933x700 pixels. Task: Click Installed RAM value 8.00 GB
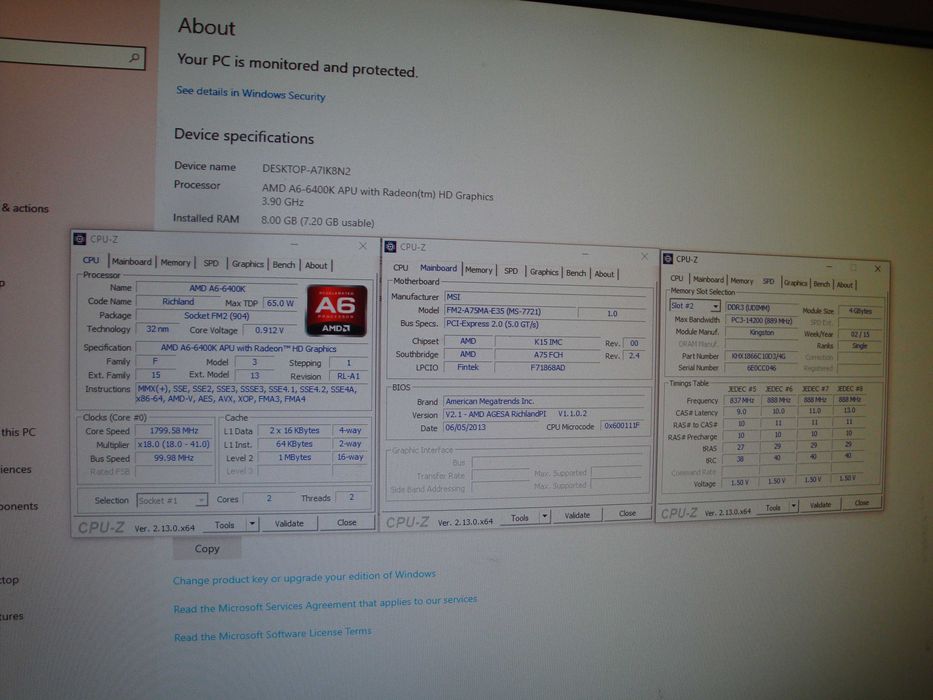coord(318,221)
